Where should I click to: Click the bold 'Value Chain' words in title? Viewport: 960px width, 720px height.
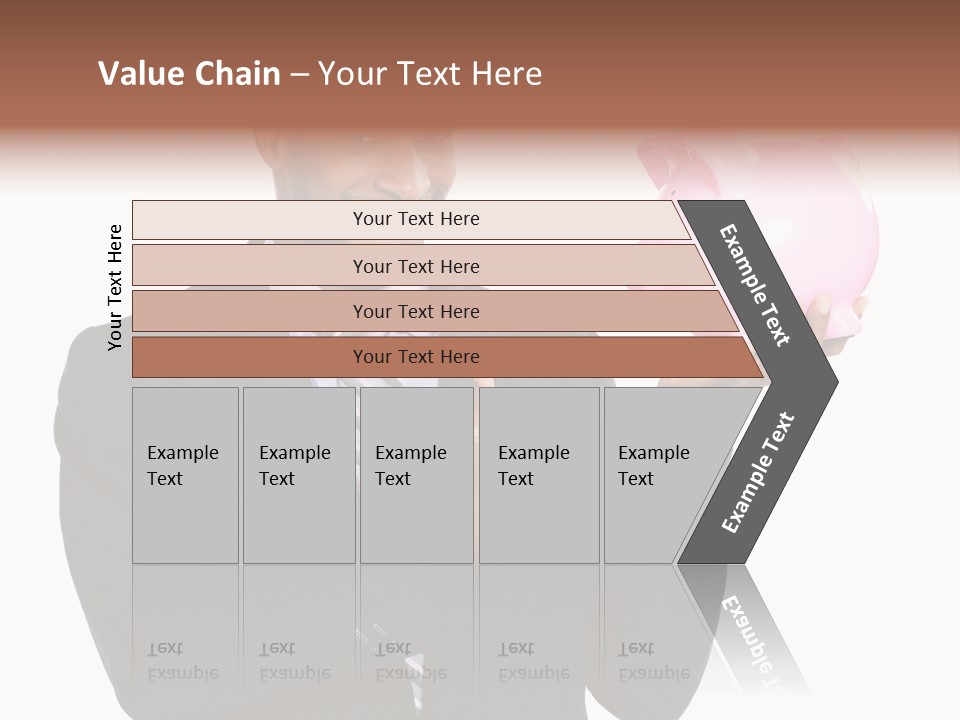[189, 73]
